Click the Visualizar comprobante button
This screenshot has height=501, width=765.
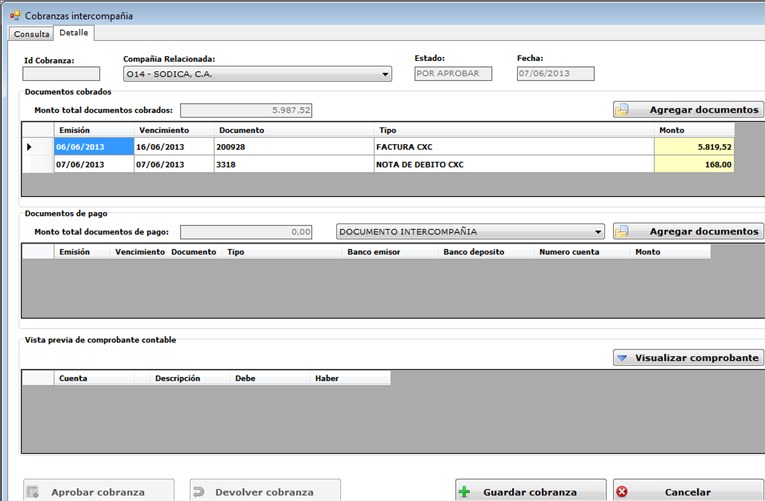coord(688,358)
